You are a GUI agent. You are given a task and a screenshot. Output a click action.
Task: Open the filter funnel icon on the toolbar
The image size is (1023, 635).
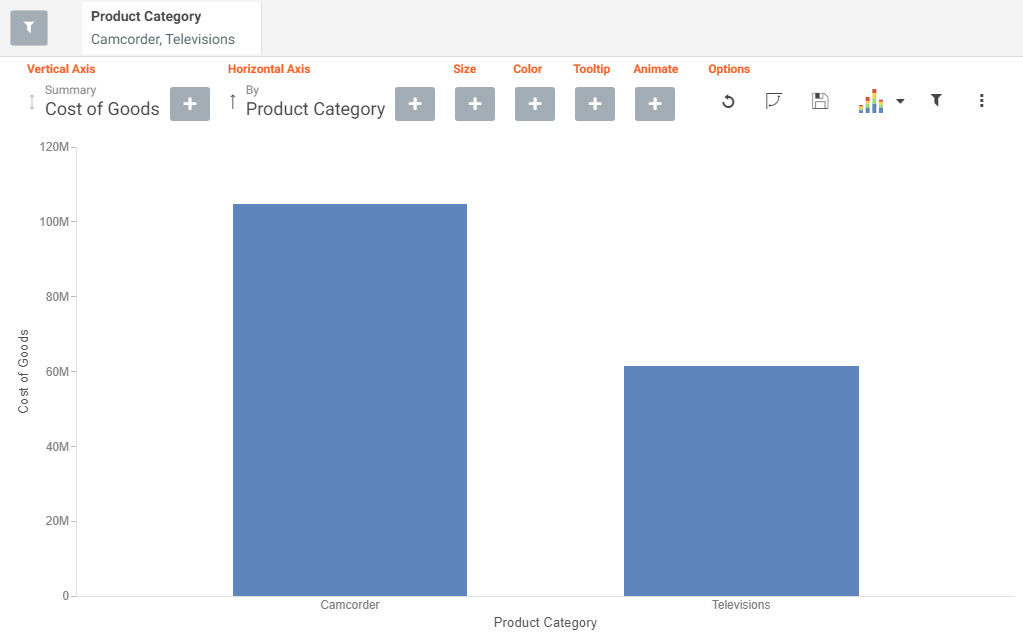click(x=936, y=101)
